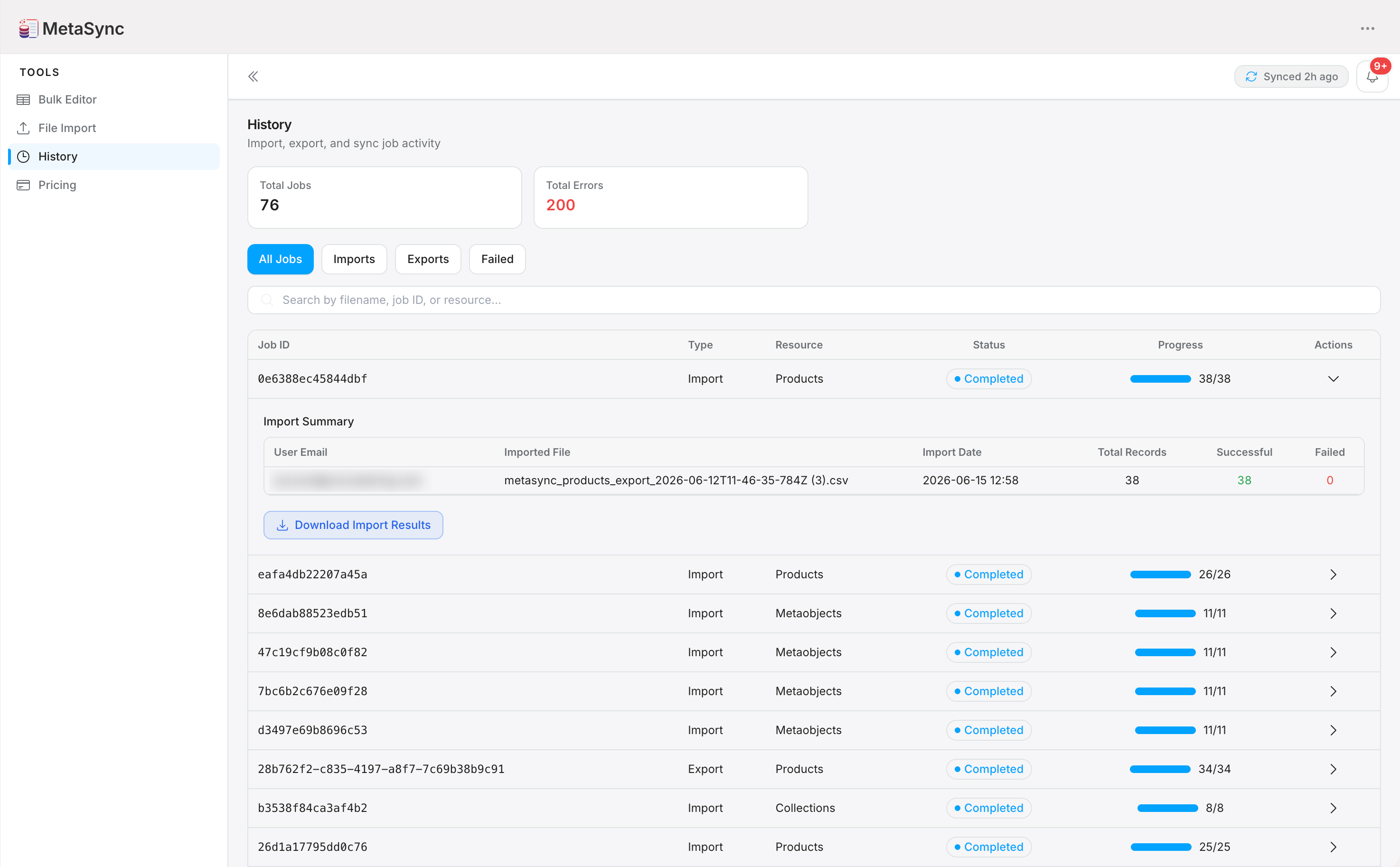Click Completed status of job b3538f84ca3af4b2

coord(988,809)
